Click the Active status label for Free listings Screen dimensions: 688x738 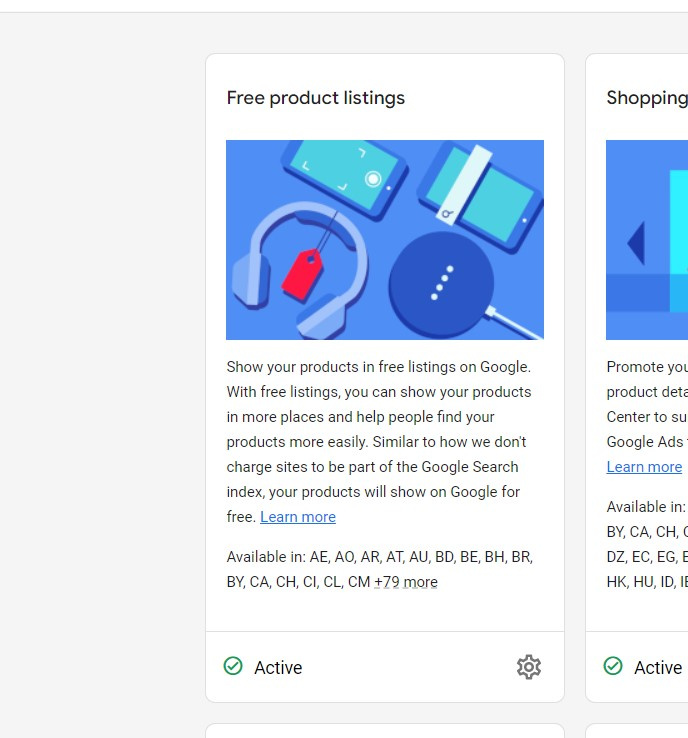tap(278, 668)
